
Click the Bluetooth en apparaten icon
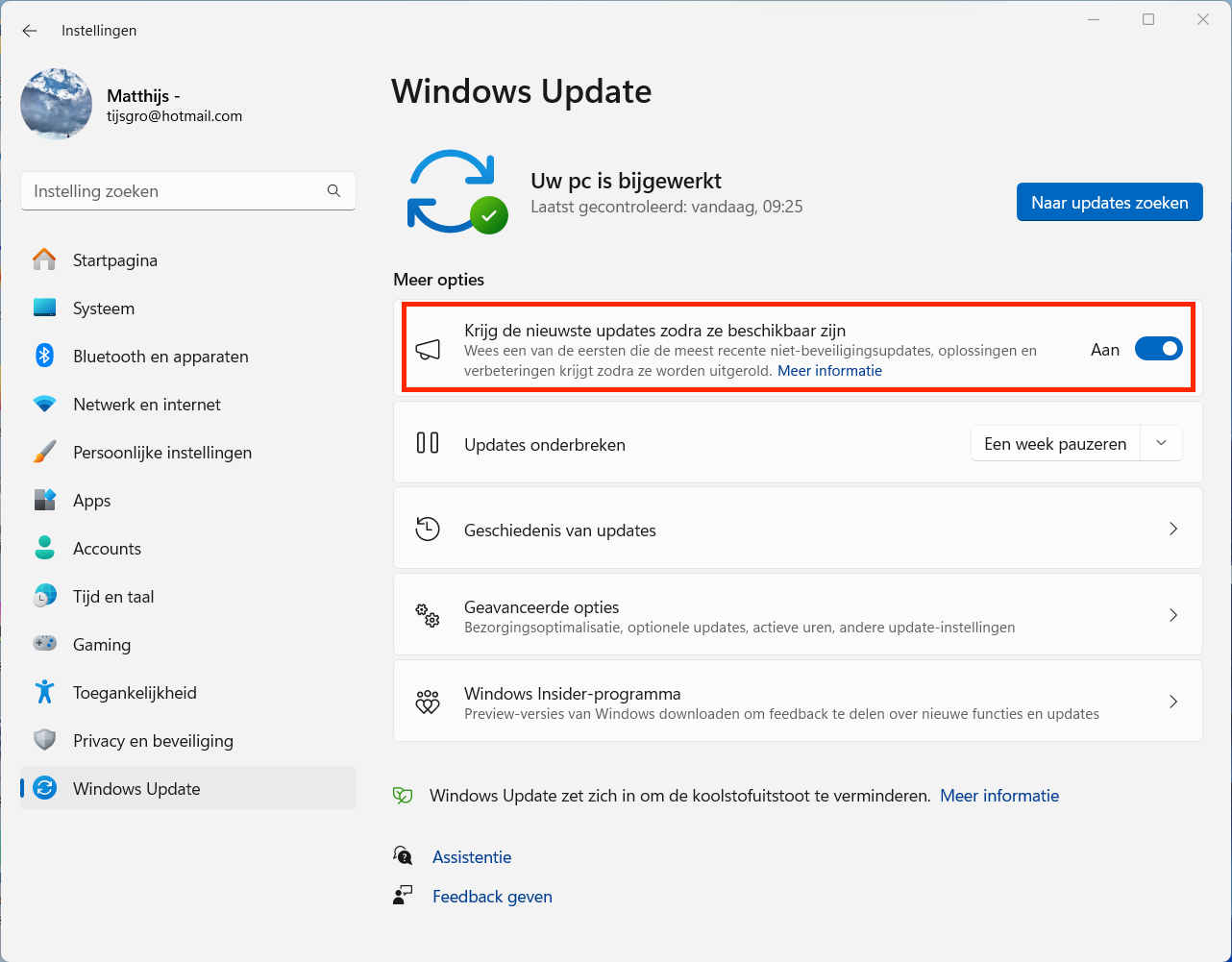click(44, 356)
